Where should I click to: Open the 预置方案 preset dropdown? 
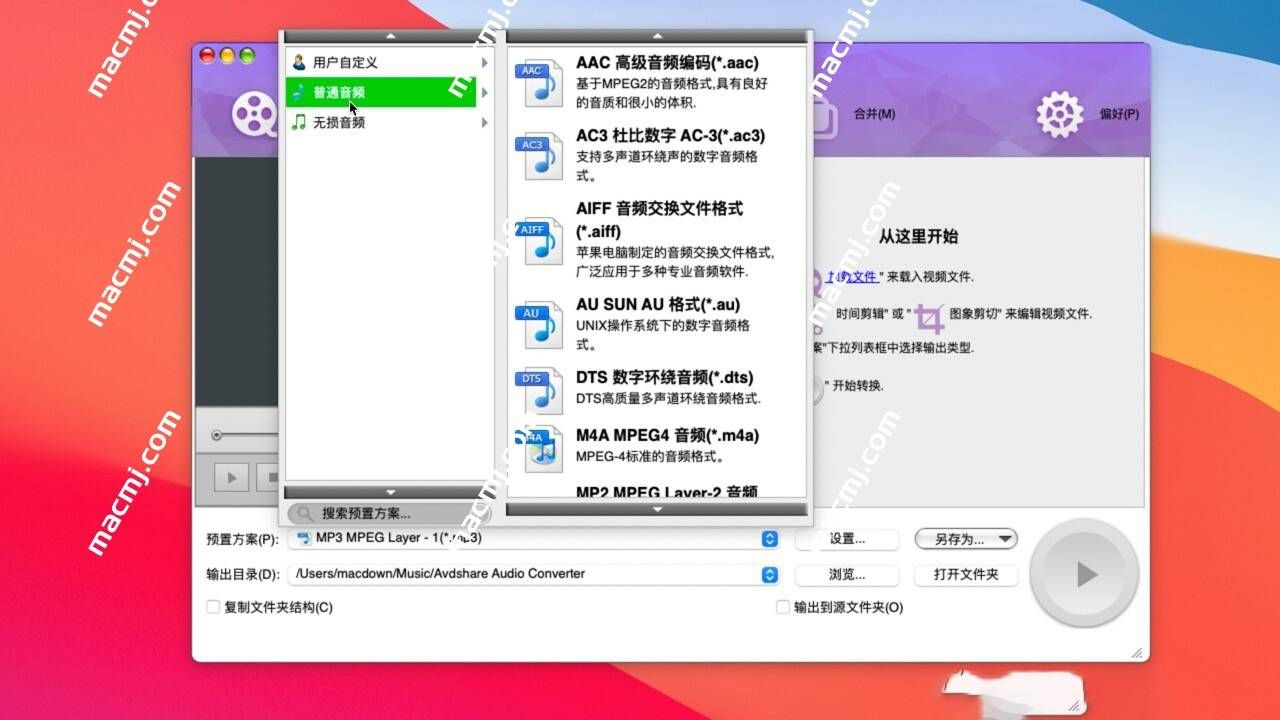(x=769, y=538)
